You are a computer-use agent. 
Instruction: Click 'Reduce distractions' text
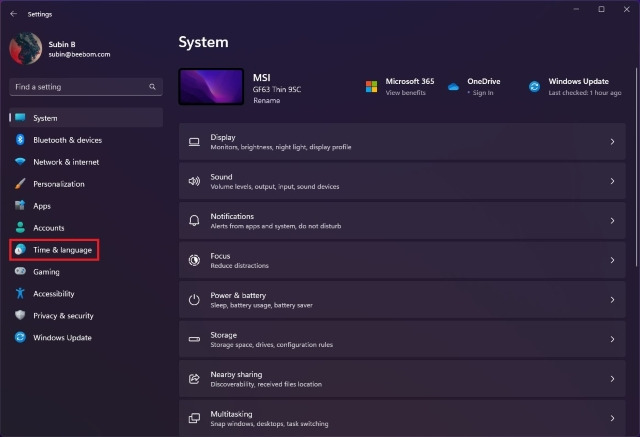(x=240, y=266)
